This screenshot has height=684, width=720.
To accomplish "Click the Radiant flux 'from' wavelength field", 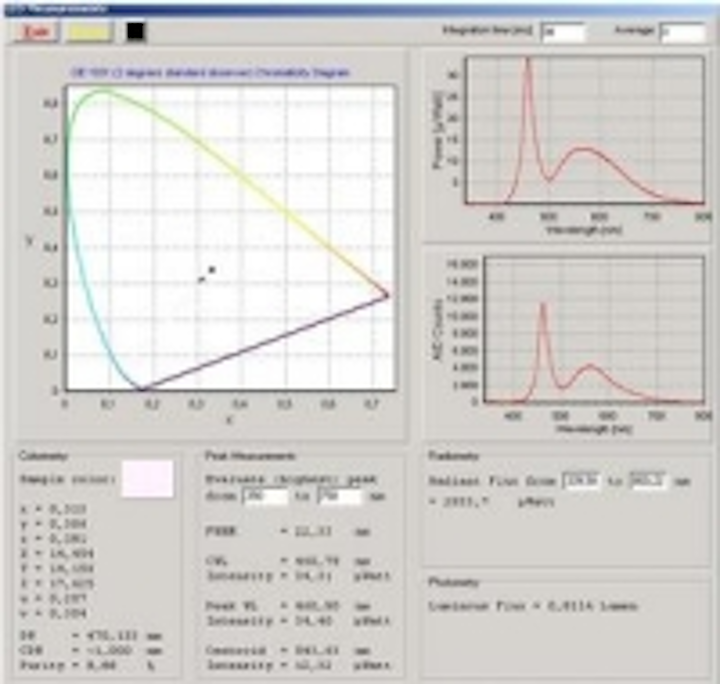I will point(581,481).
